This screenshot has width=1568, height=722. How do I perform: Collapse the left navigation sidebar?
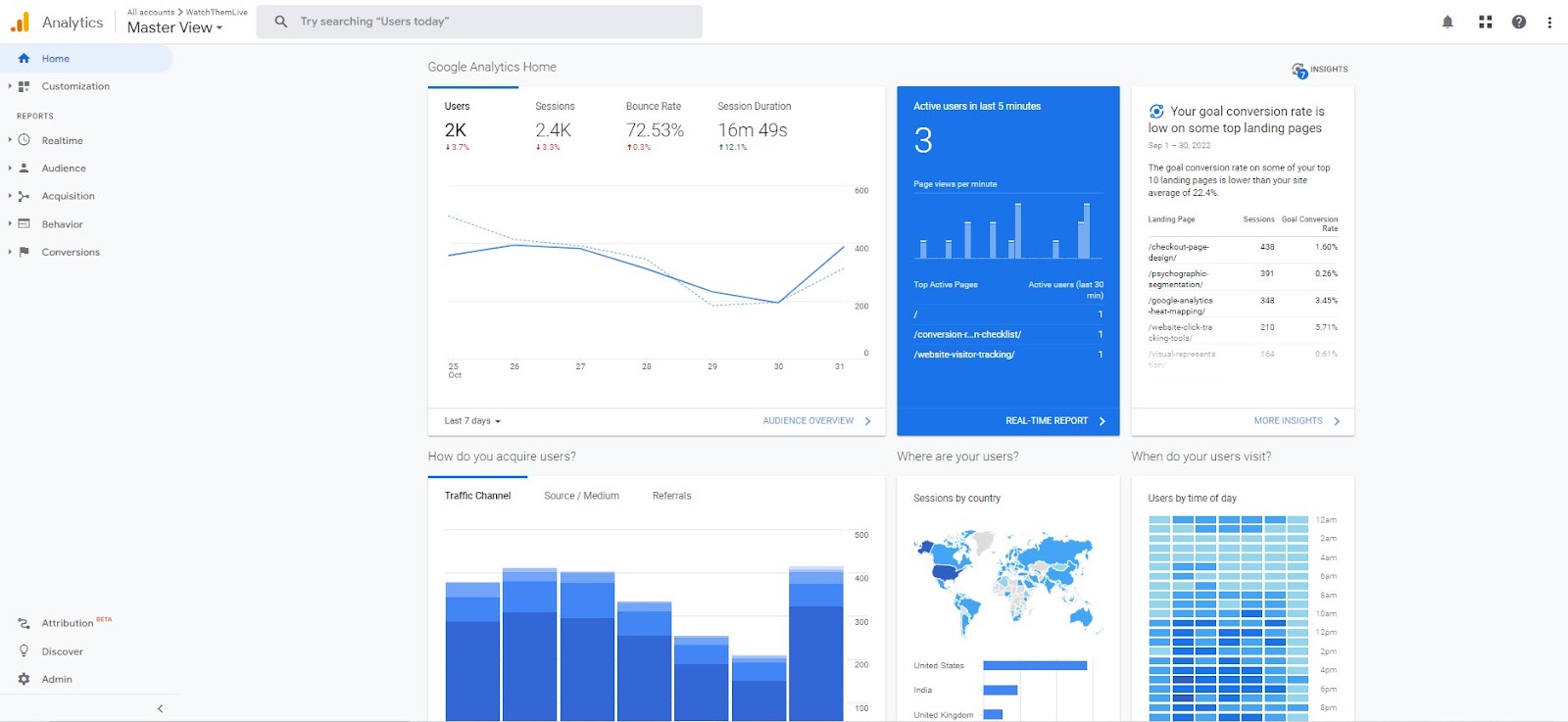[160, 708]
